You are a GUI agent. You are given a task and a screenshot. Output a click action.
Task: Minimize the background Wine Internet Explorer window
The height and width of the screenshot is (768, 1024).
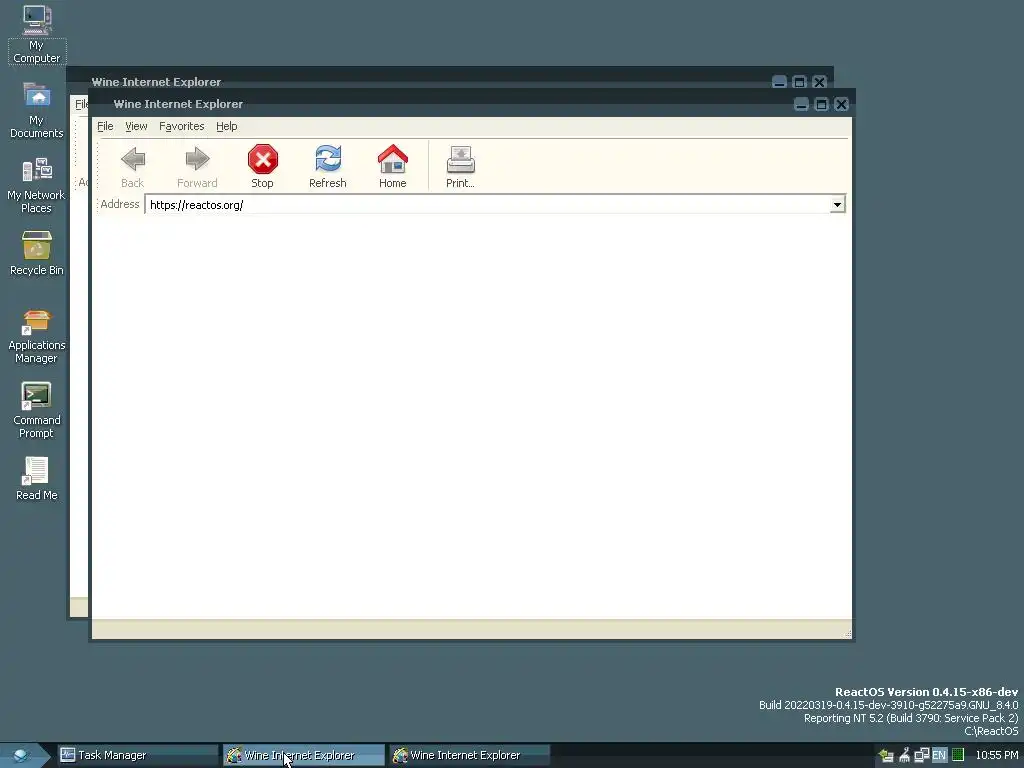point(779,82)
